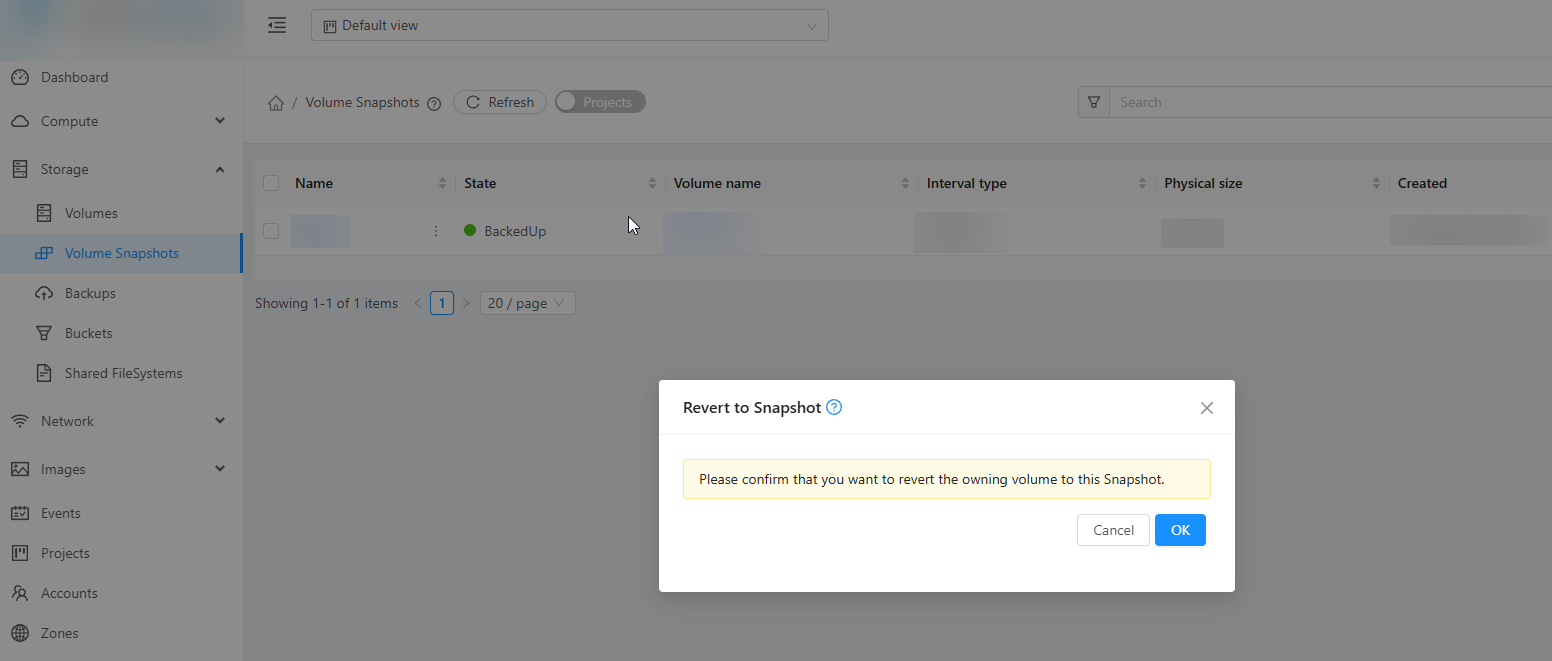Open the snapshot row actions menu
The height and width of the screenshot is (661, 1552).
[x=435, y=231]
